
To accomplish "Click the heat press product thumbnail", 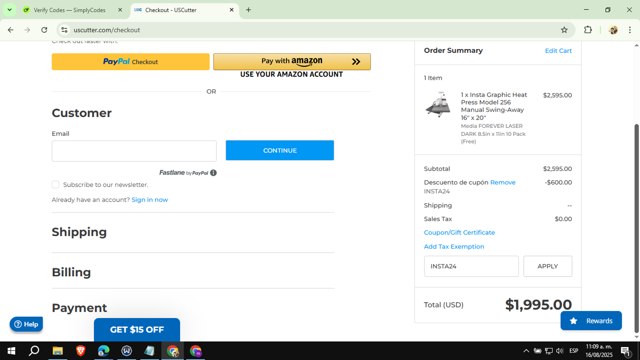I will pyautogui.click(x=438, y=104).
